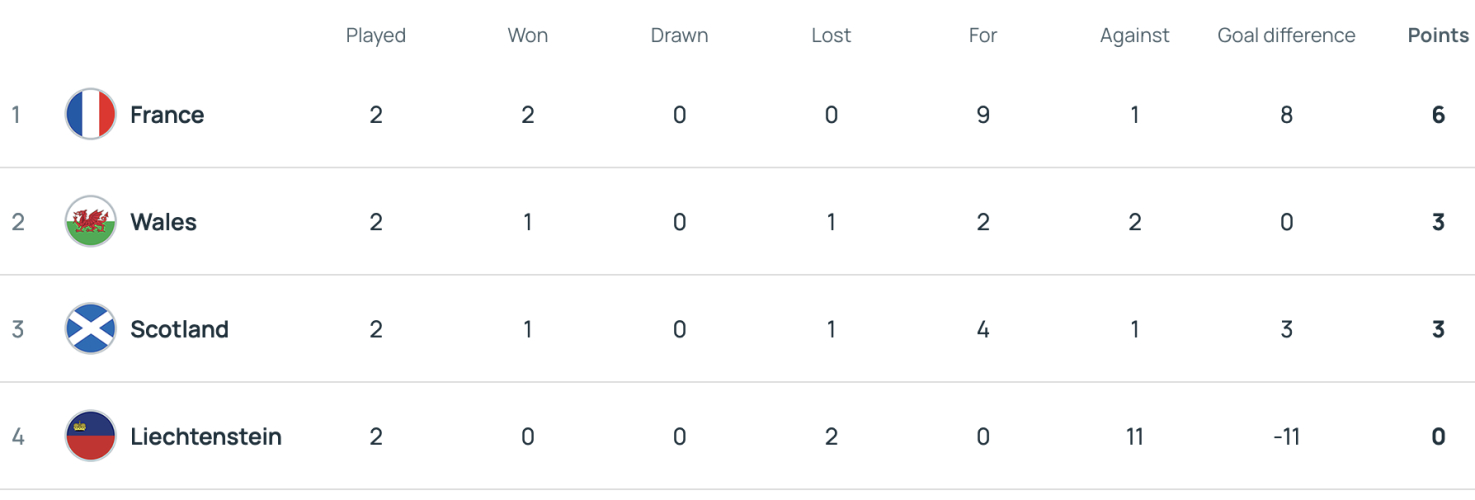Image resolution: width=1475 pixels, height=500 pixels.
Task: Select the Lost column header
Action: pyautogui.click(x=831, y=35)
